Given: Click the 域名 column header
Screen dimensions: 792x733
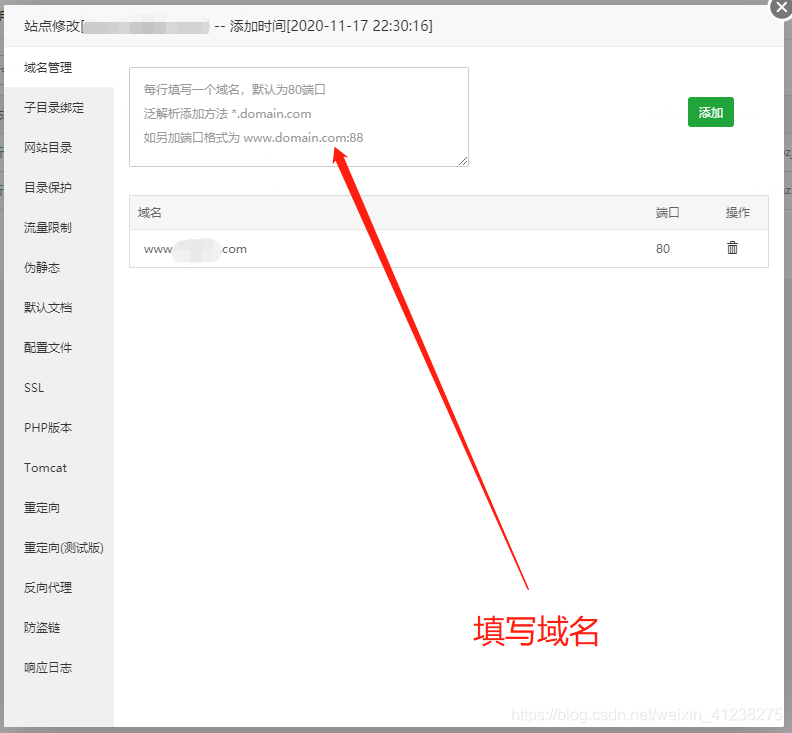Looking at the screenshot, I should 150,213.
